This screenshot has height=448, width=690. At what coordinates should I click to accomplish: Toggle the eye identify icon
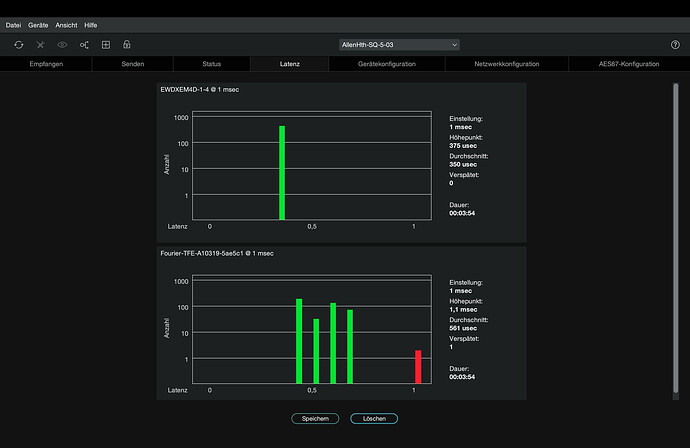click(x=62, y=45)
